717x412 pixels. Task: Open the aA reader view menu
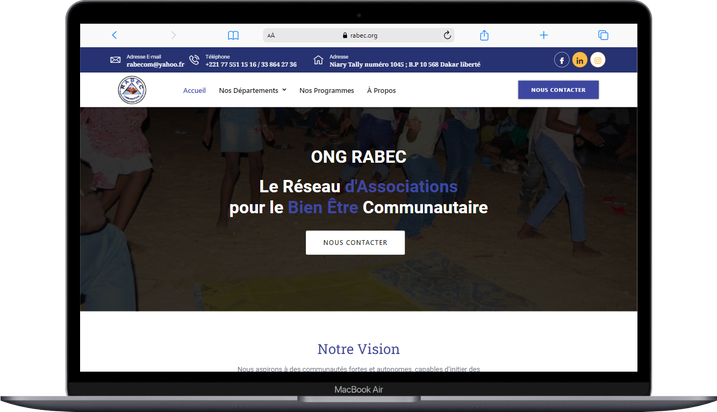[271, 35]
